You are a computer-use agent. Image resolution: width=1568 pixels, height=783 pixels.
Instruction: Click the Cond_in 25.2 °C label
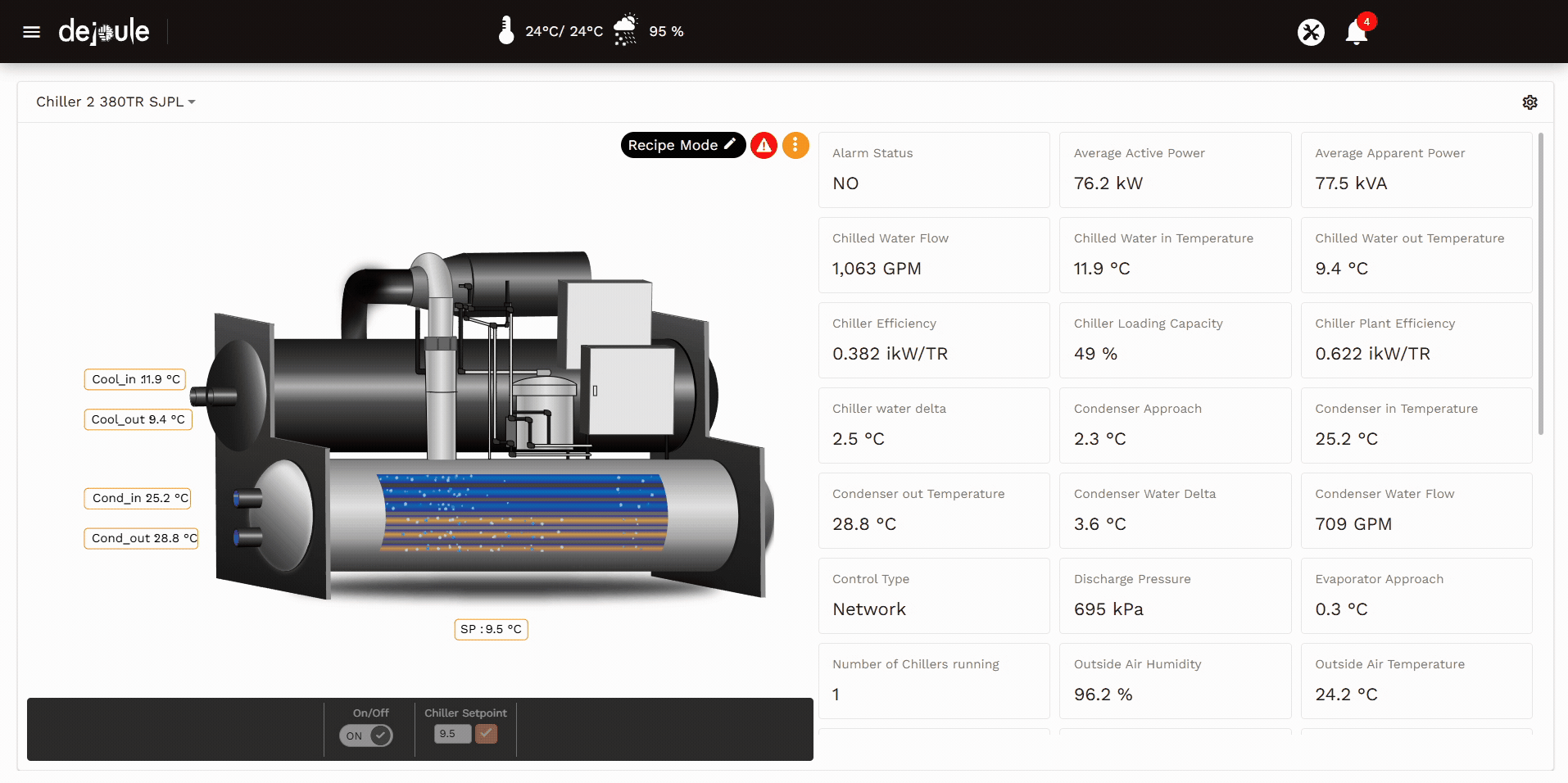click(137, 498)
